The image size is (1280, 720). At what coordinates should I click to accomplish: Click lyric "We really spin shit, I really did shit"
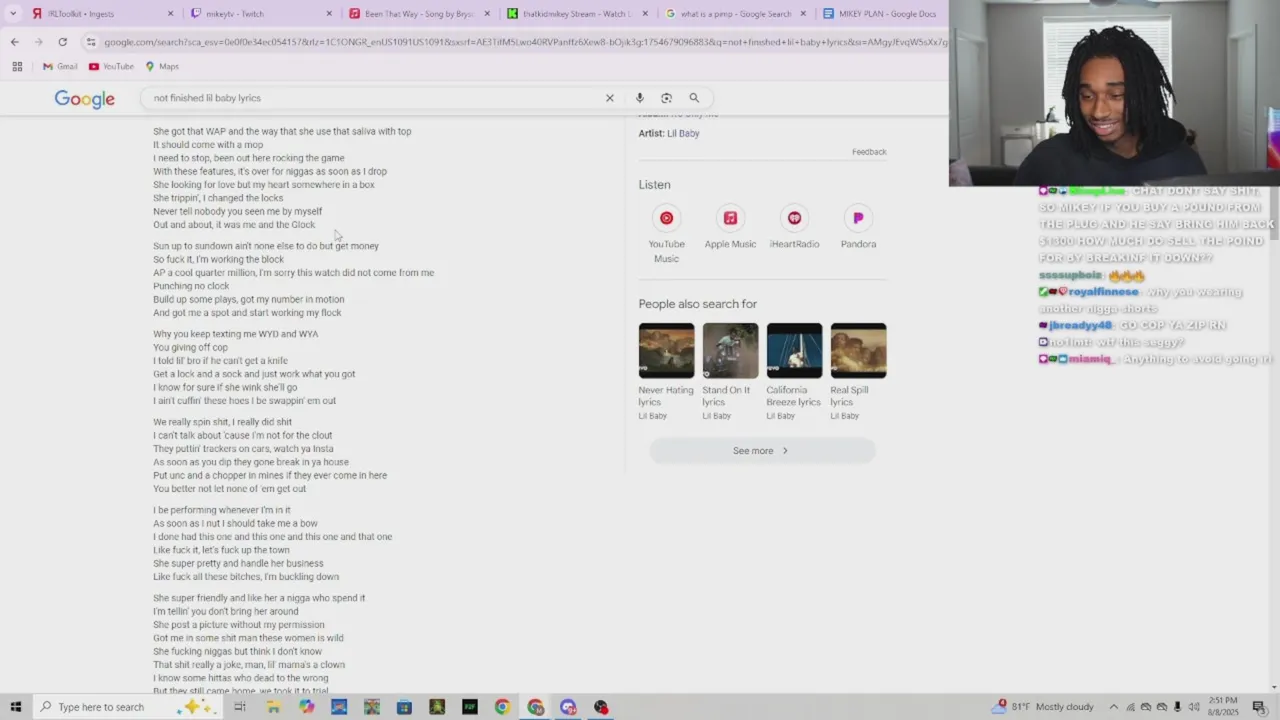(x=222, y=422)
